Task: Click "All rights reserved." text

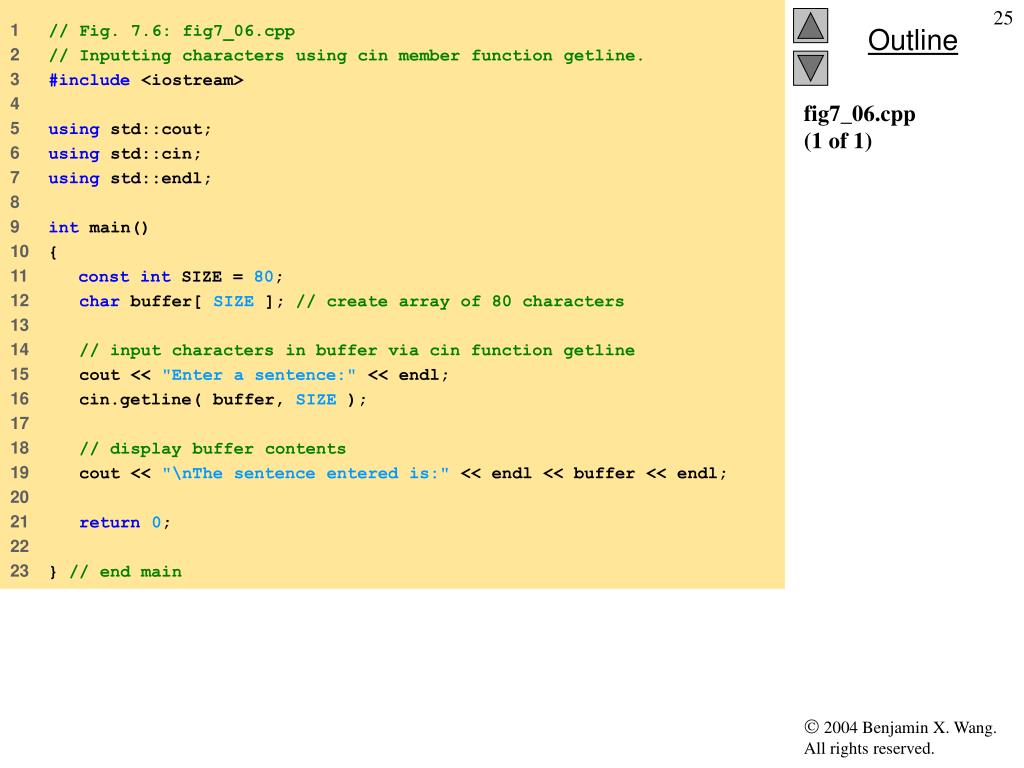Action: [869, 748]
